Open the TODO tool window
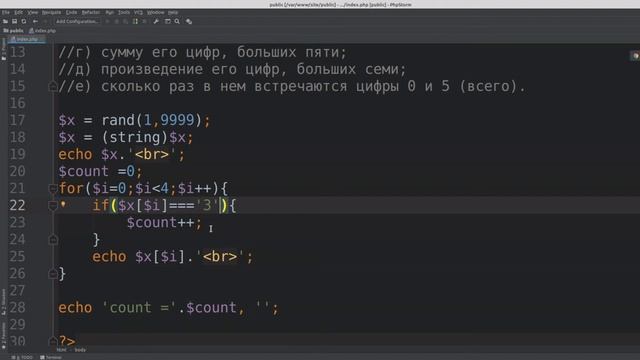 [23, 357]
